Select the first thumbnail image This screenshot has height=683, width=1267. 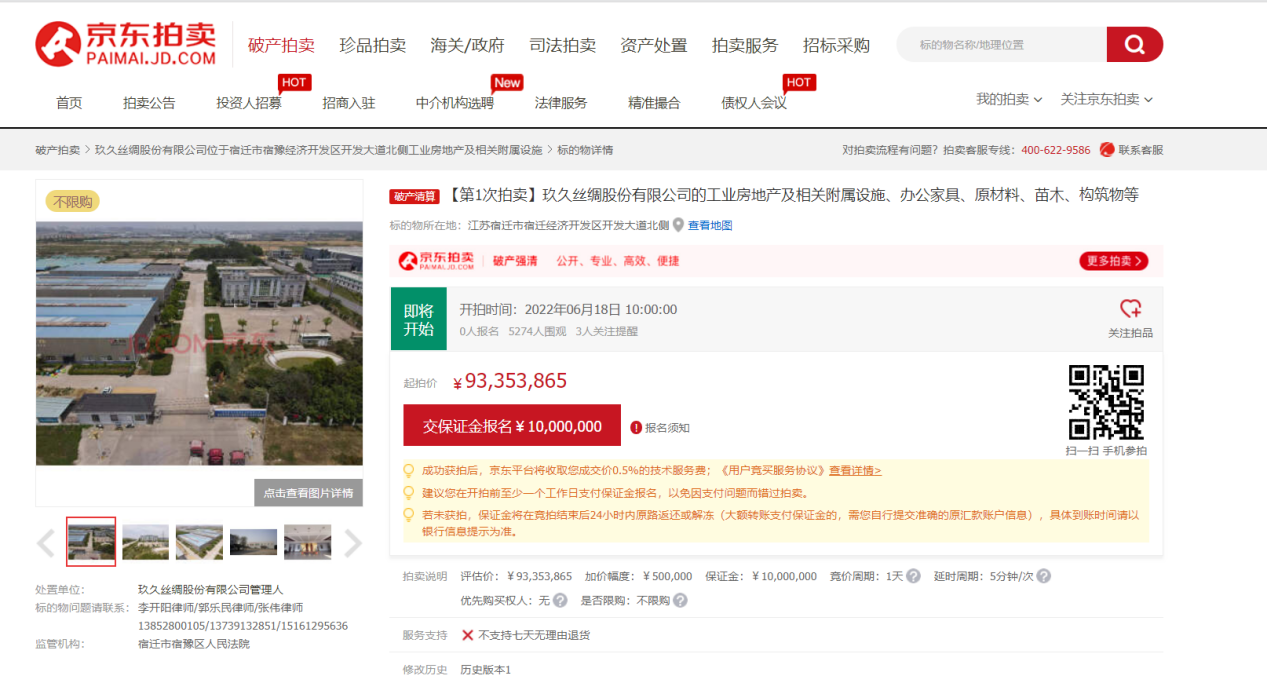(x=91, y=542)
